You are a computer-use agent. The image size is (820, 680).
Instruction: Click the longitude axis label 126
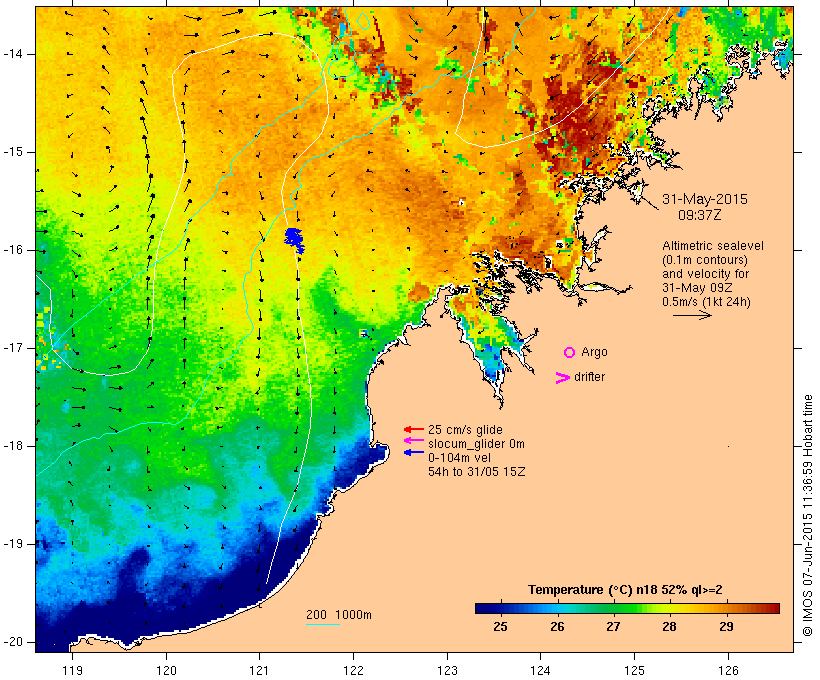(728, 671)
